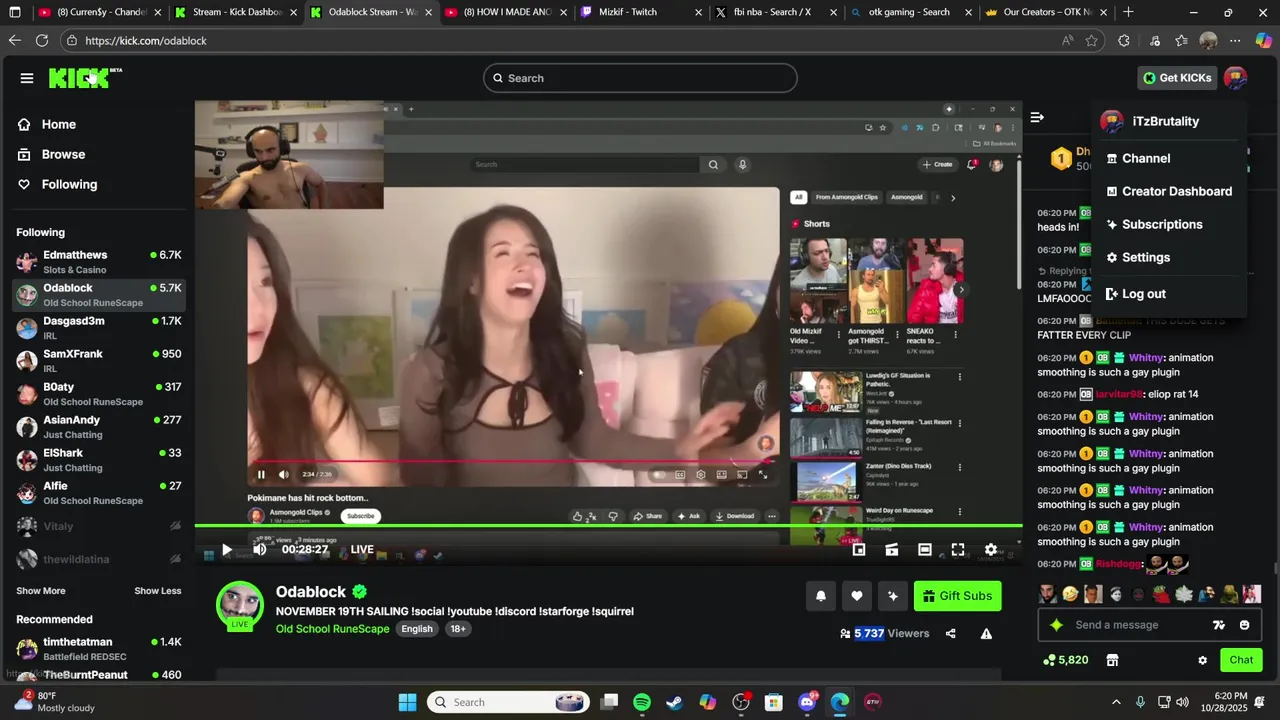Open the Windows Start menu
1280x720 pixels.
click(x=407, y=702)
